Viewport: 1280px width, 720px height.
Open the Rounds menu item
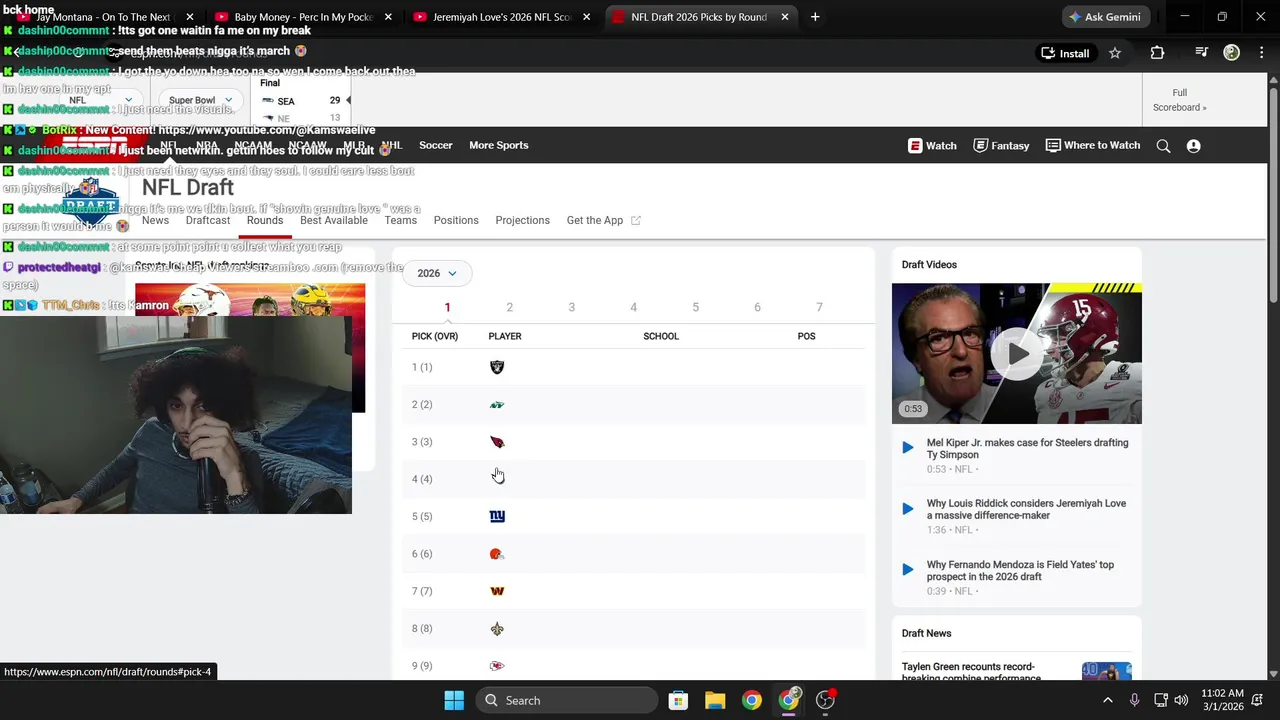pyautogui.click(x=265, y=220)
